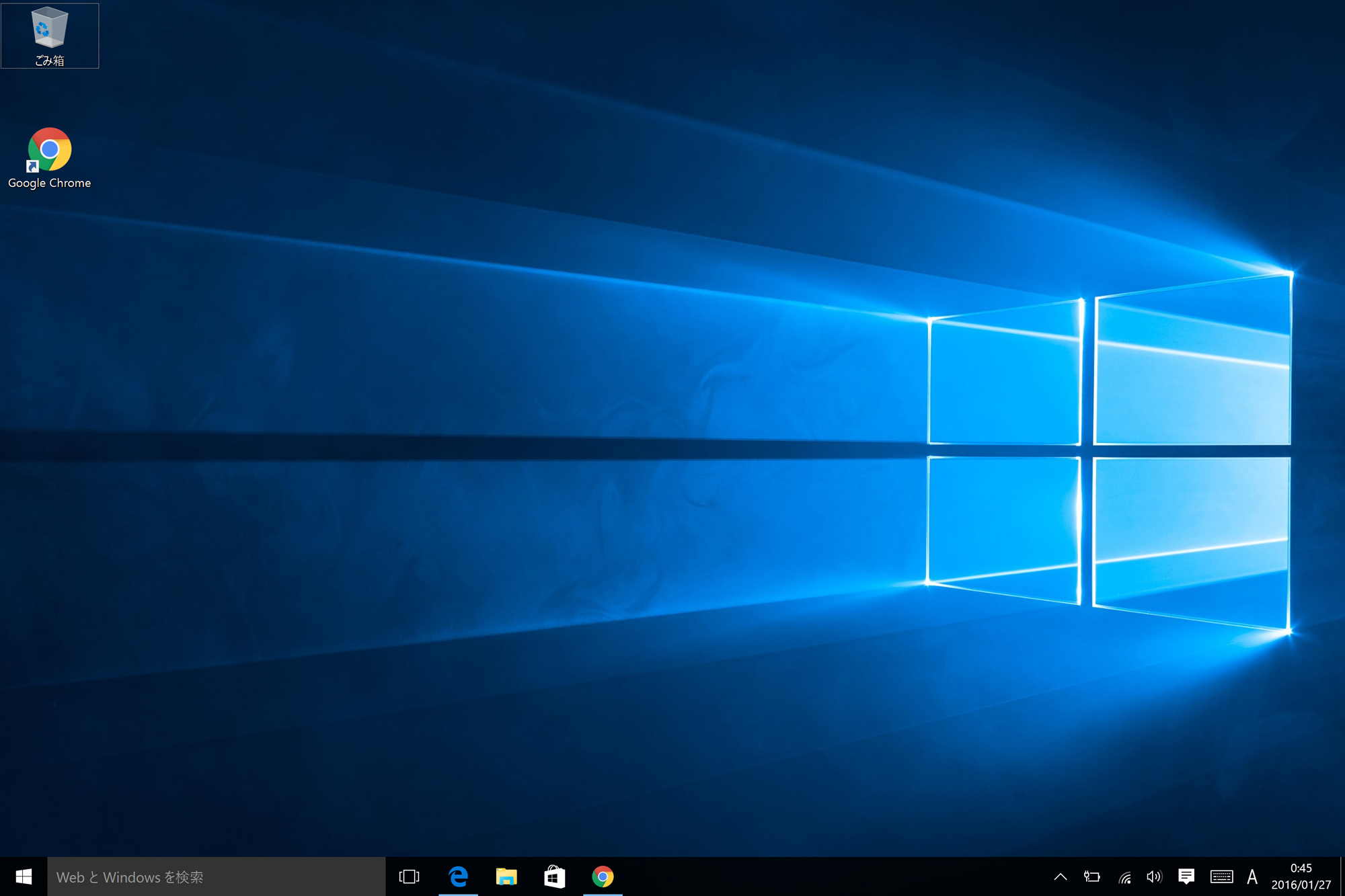Click the Show desktop strip at taskbar end
The image size is (1345, 896).
tap(1342, 877)
